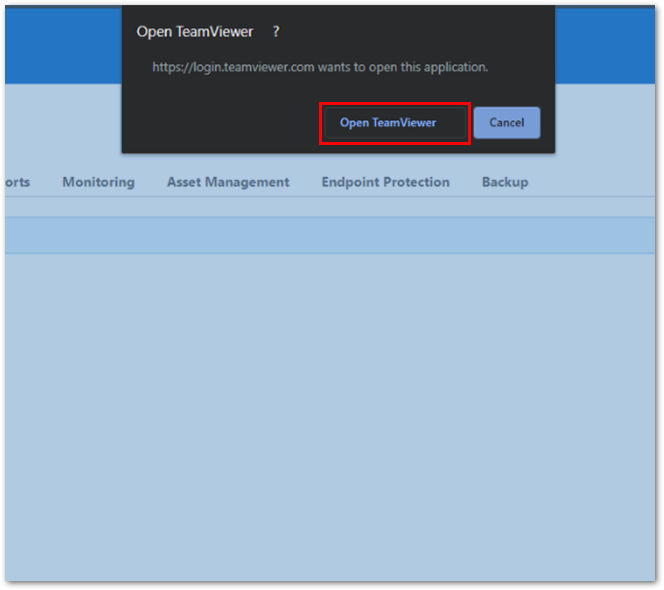Click the question mark in dialog title

276,32
